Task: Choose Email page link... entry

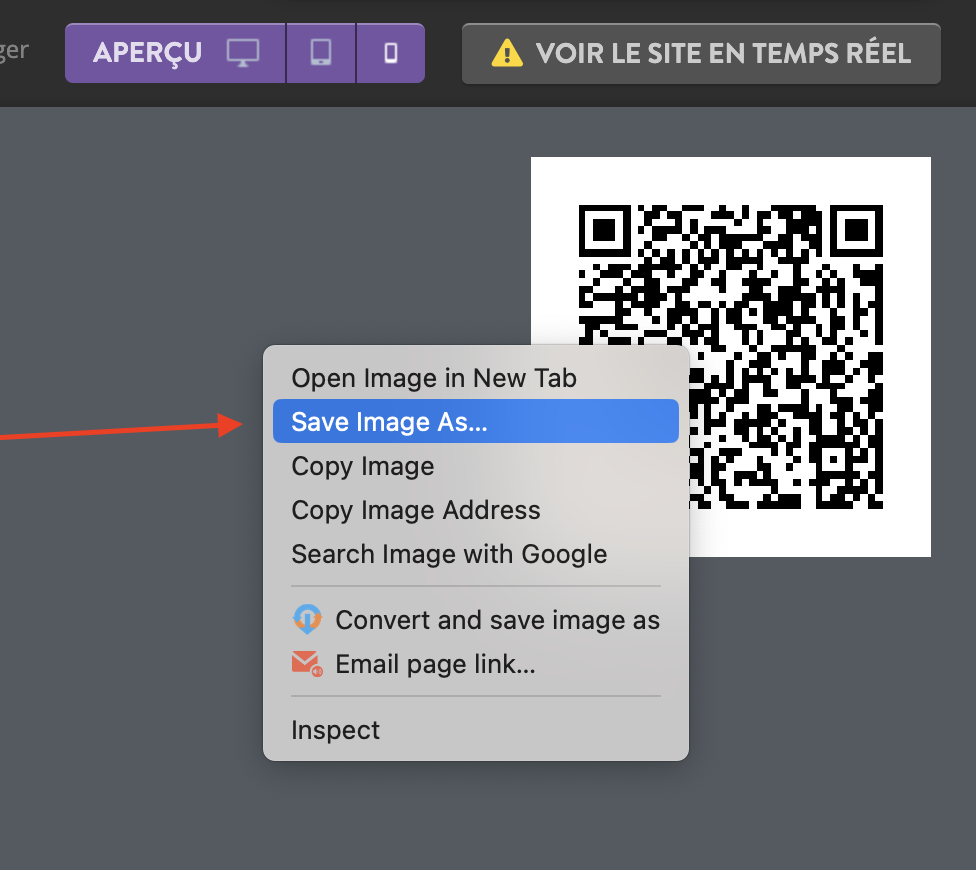Action: pos(476,664)
